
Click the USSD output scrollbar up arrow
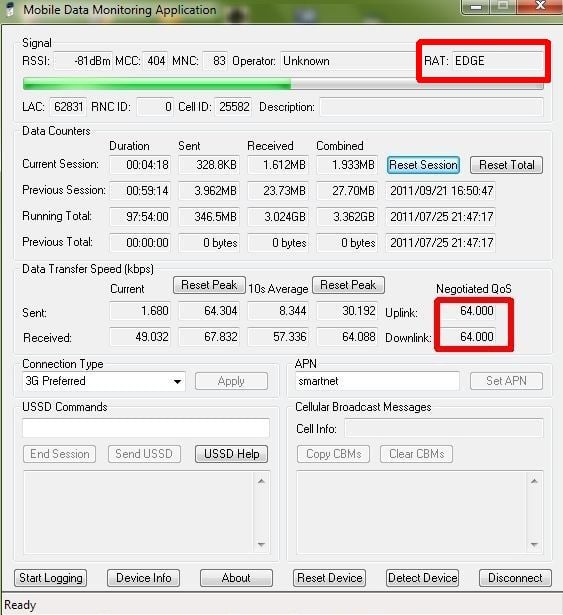(261, 481)
